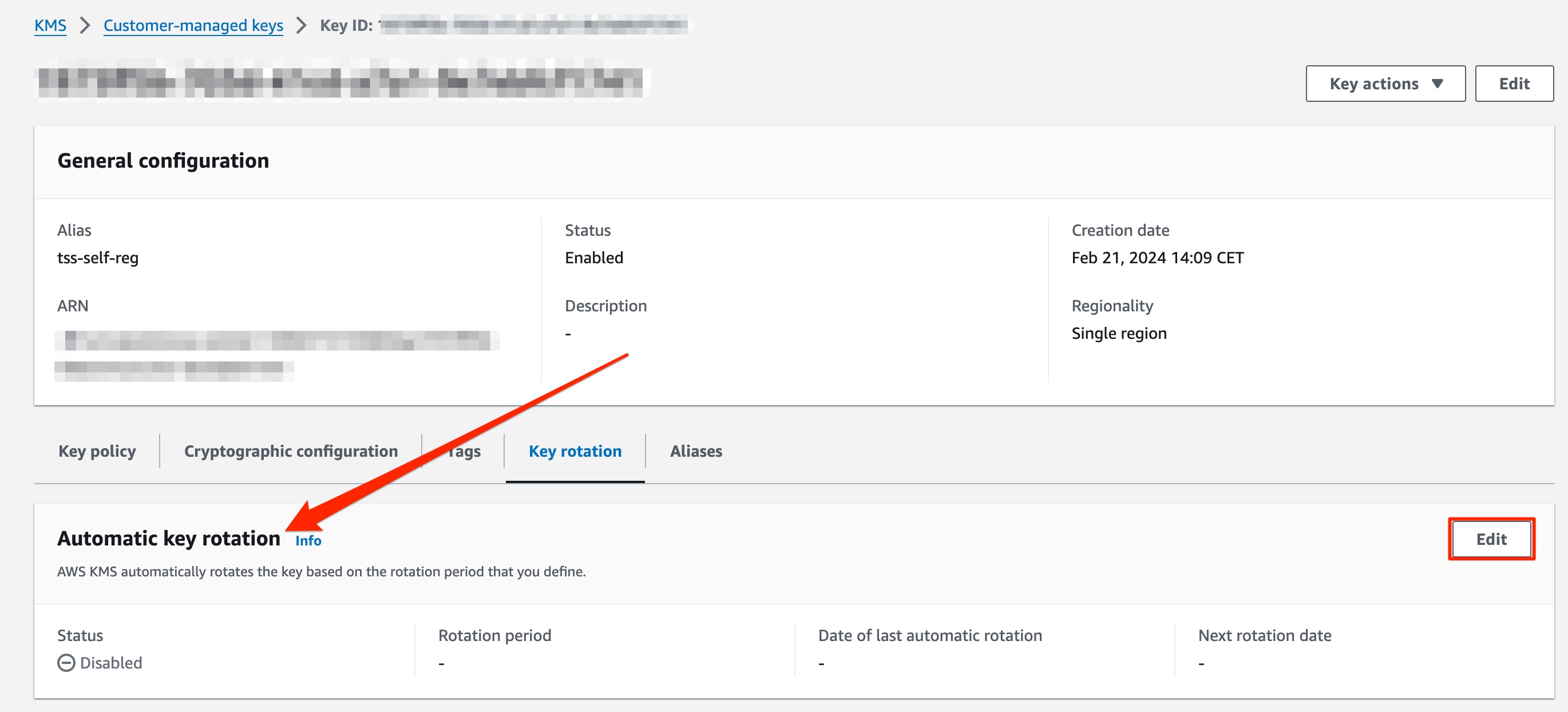Click the Key ID breadcrumb text

pos(346,26)
